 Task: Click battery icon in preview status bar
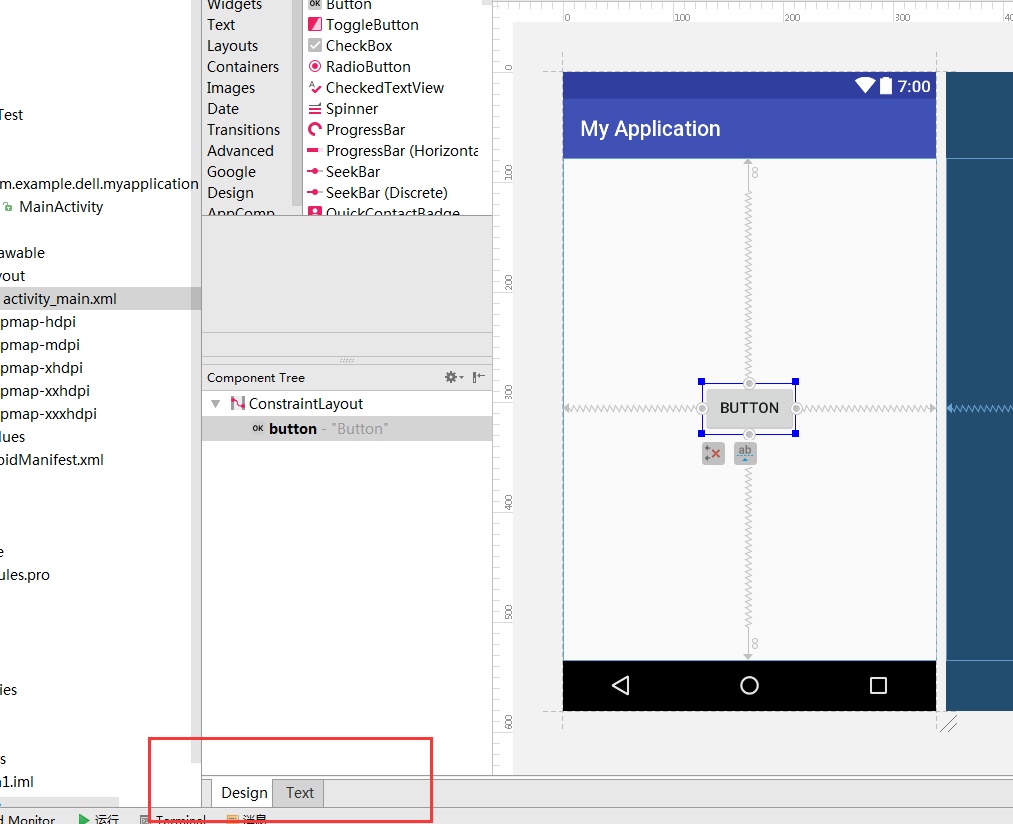click(x=886, y=85)
